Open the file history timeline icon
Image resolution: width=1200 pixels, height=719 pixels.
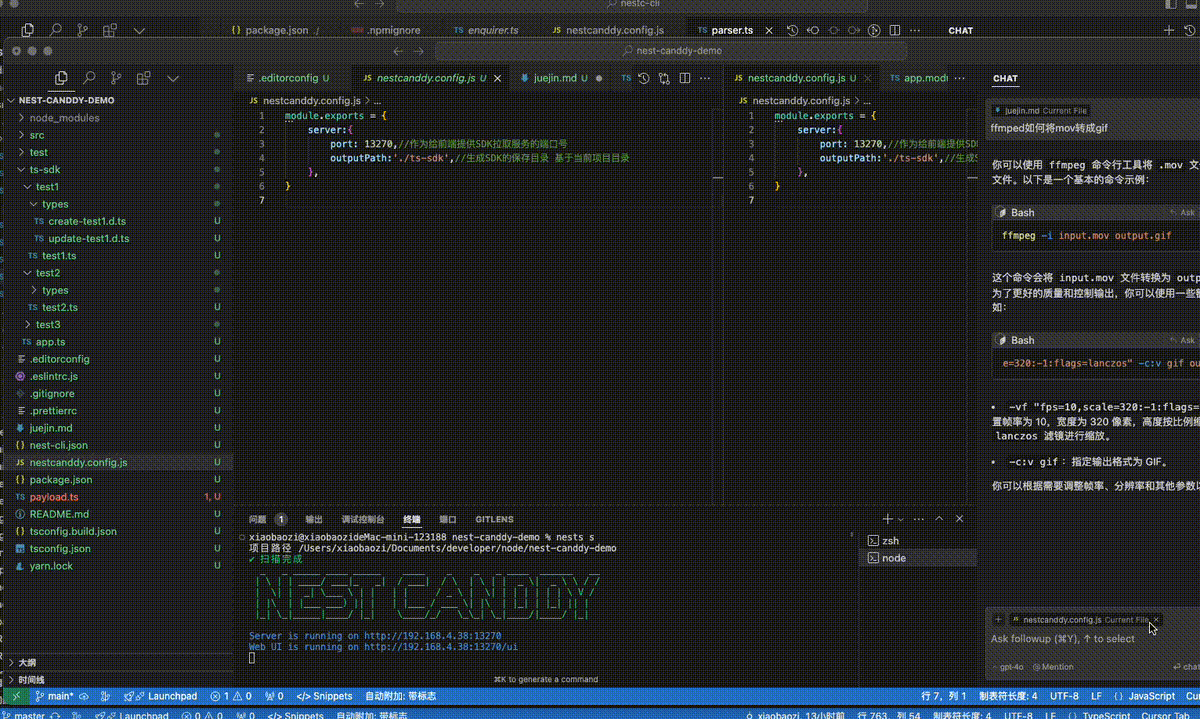644,78
